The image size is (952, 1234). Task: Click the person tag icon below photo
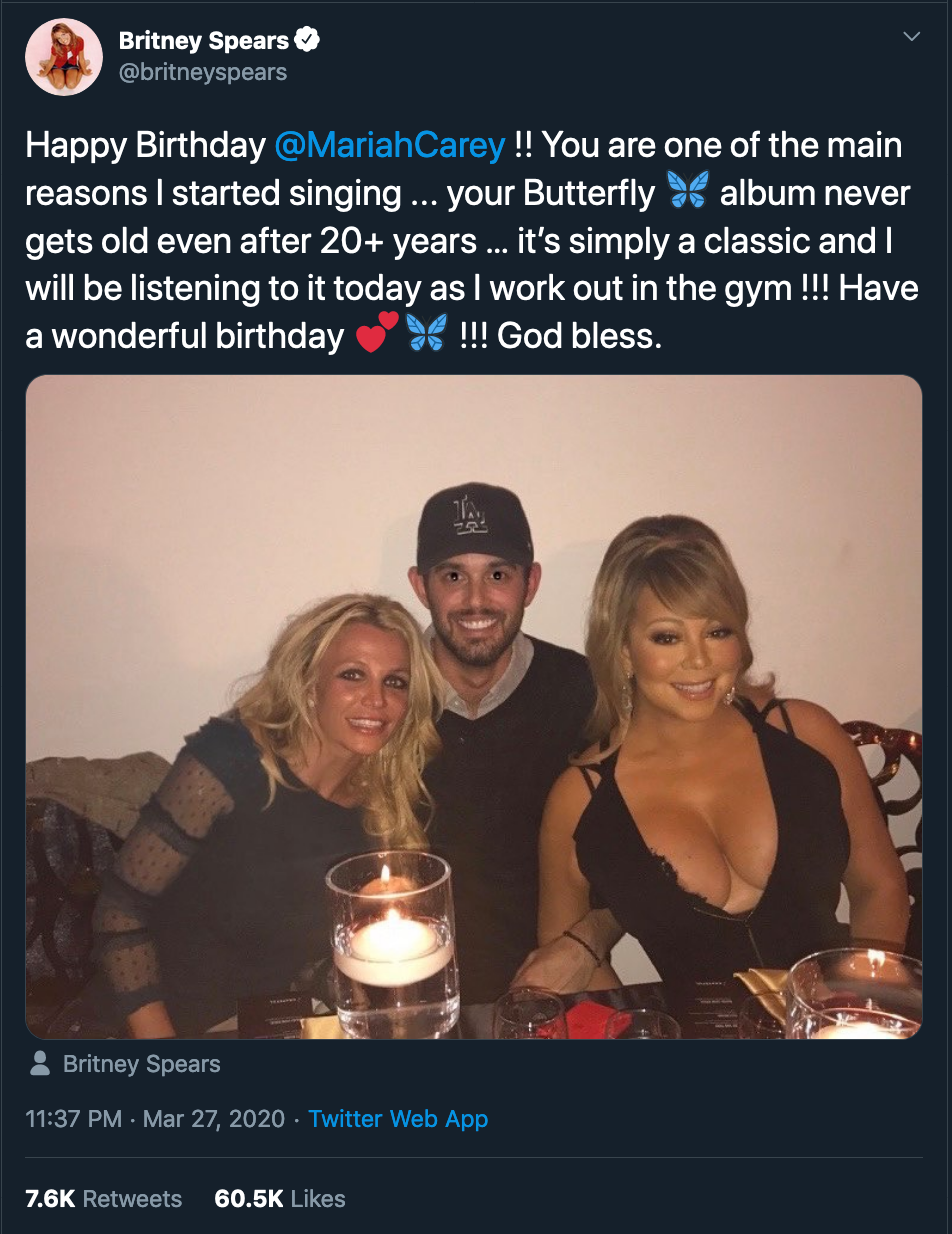coord(40,1064)
